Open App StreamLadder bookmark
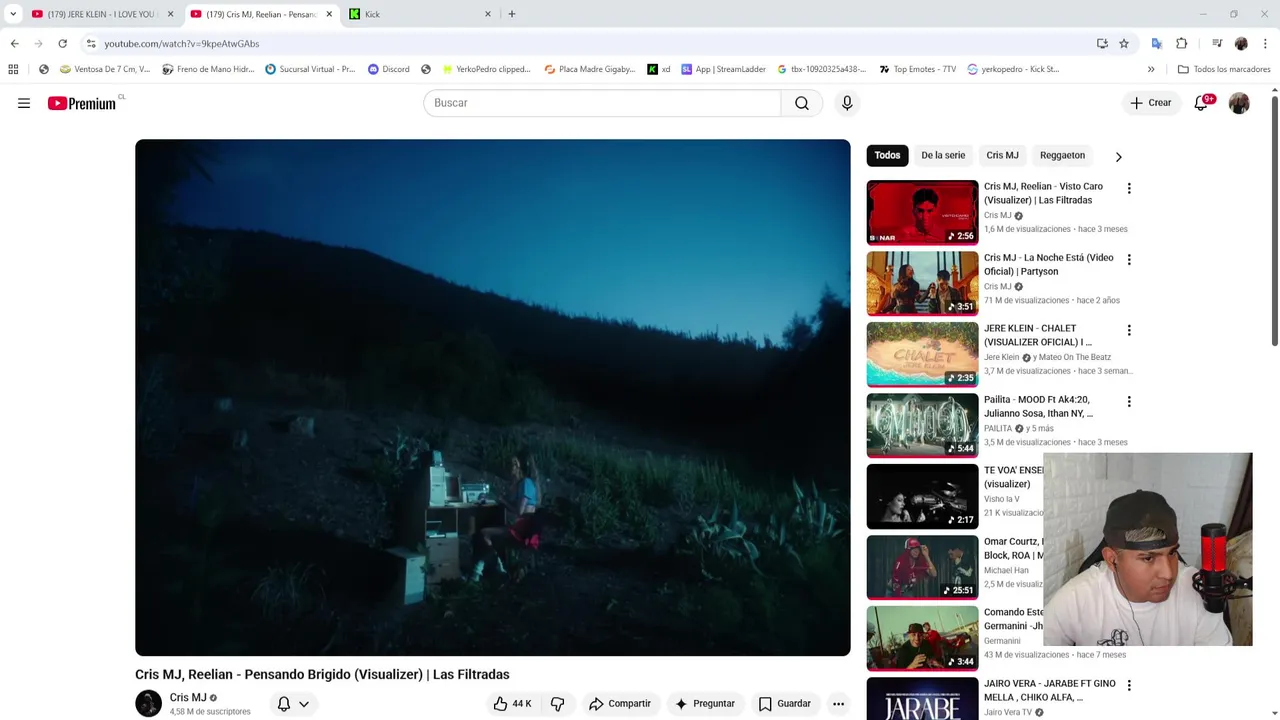Screen dimensions: 1280x720 pyautogui.click(x=723, y=69)
